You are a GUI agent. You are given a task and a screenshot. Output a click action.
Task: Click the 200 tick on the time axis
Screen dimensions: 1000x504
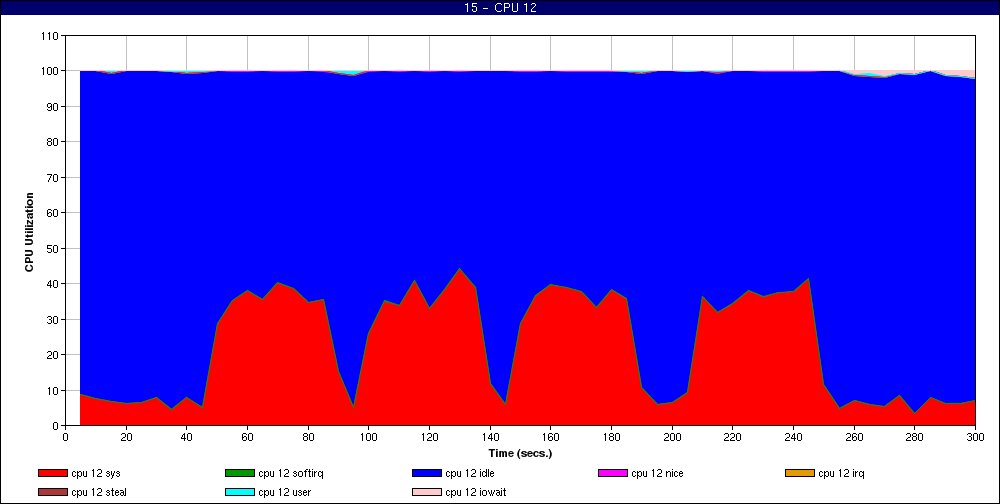tap(672, 437)
